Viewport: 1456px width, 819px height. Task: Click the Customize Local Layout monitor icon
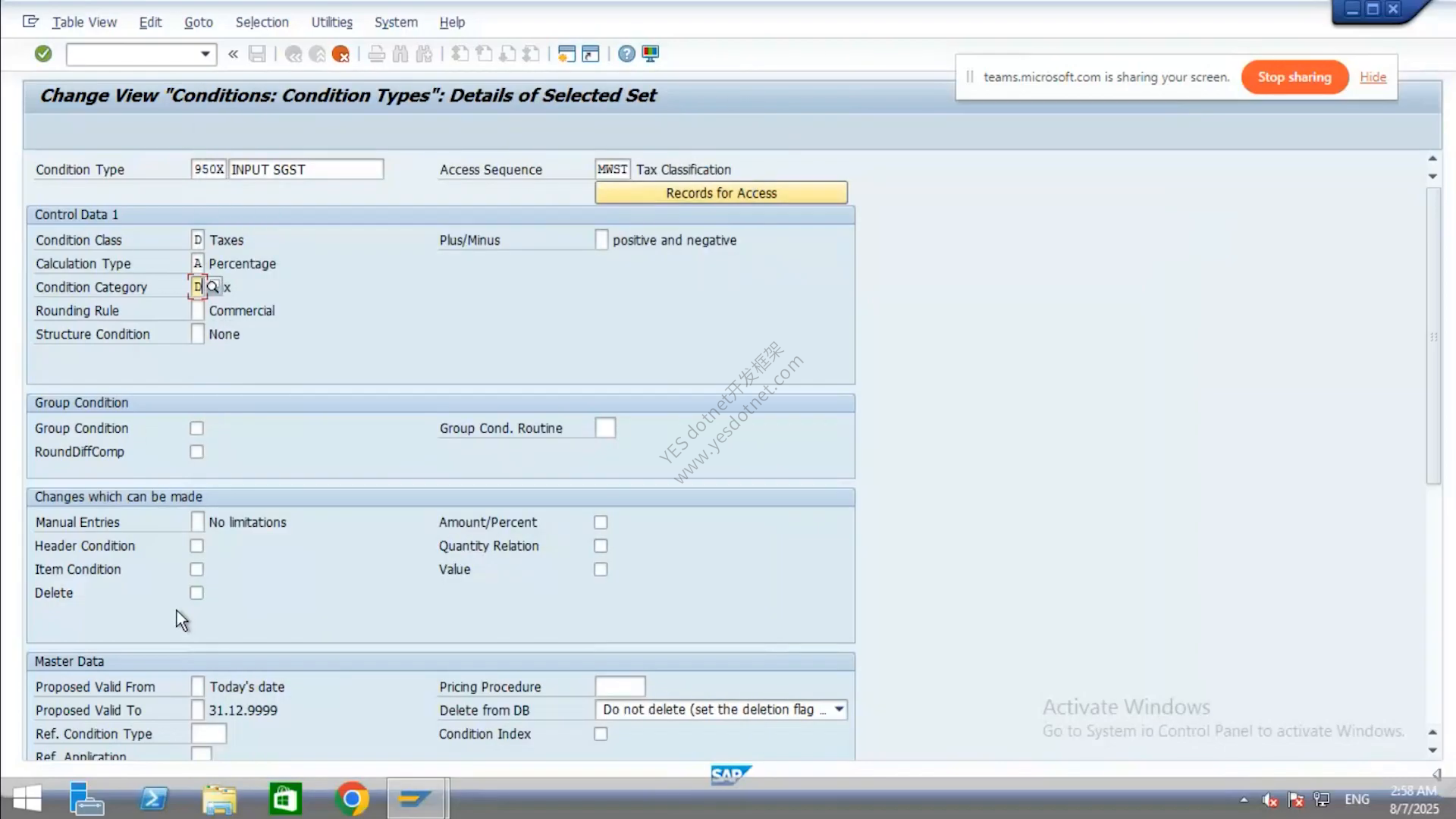650,54
